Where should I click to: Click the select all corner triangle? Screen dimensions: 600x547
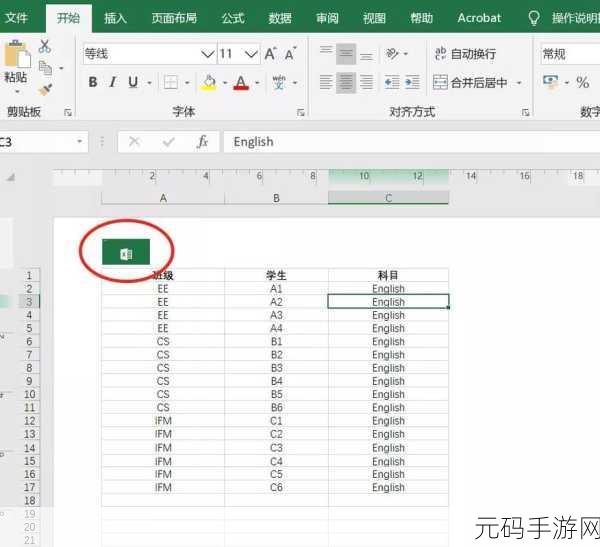(x=11, y=177)
